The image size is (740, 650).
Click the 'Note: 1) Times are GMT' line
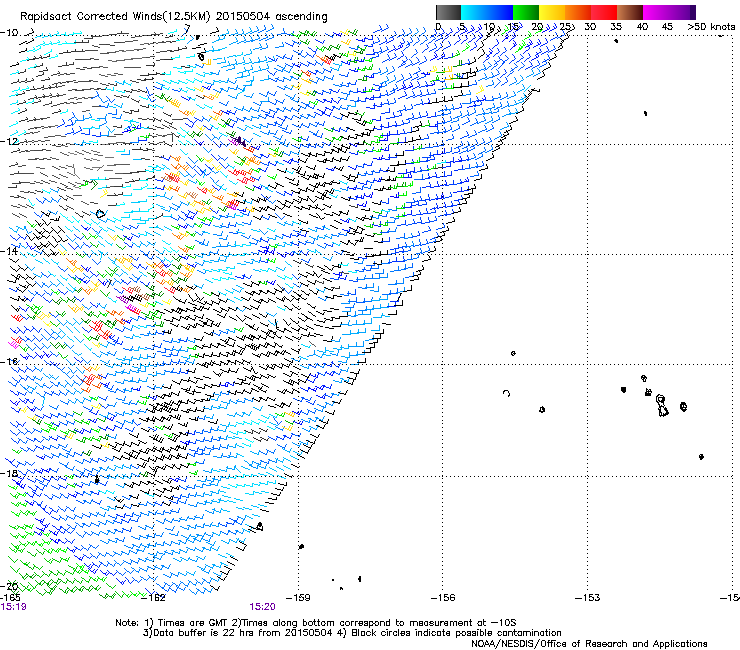pyautogui.click(x=316, y=623)
